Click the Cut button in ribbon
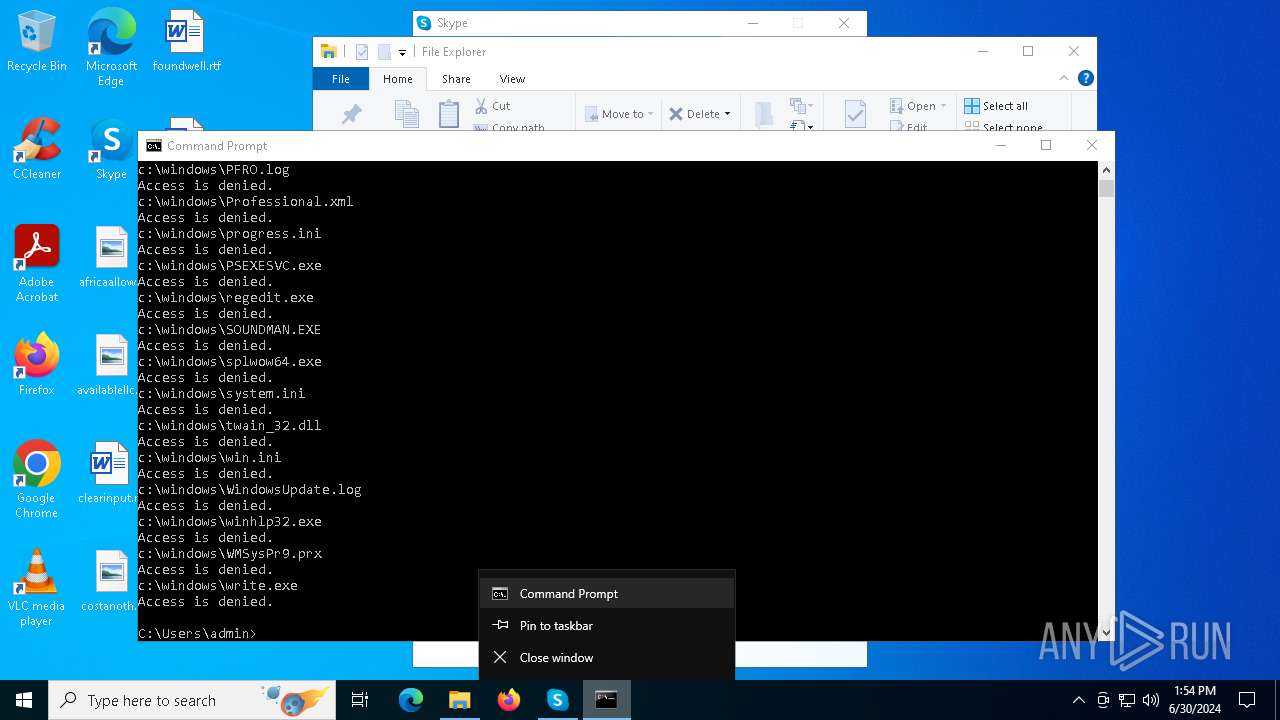Screen dimensions: 1280x720 [x=492, y=105]
